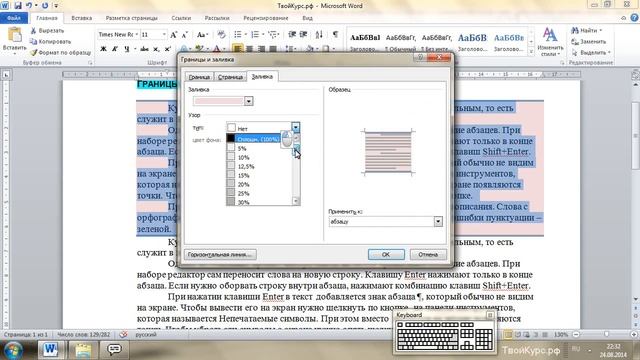Click the Grow Font icon

[173, 35]
